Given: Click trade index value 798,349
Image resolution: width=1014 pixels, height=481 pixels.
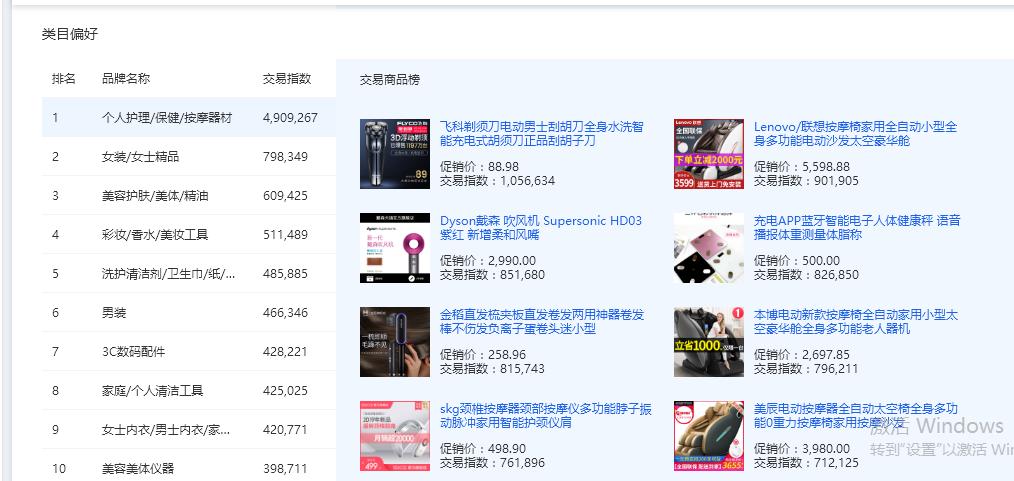Looking at the screenshot, I should pyautogui.click(x=285, y=156).
